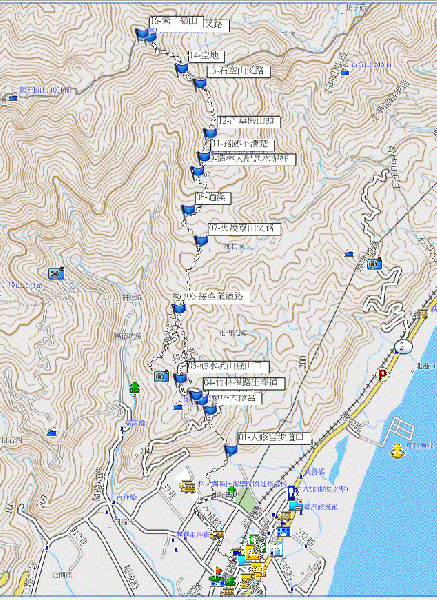The image size is (437, 600).
Task: Click the blue flag at waypoint 06
Action: tap(179, 308)
